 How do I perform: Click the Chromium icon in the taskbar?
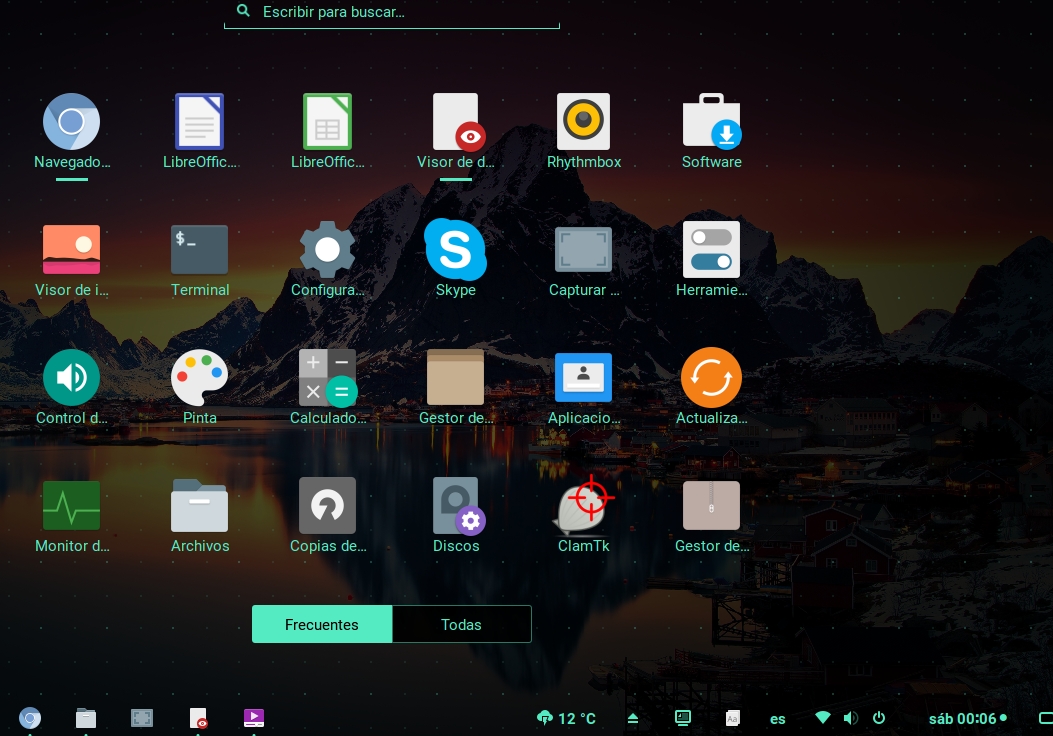point(30,718)
